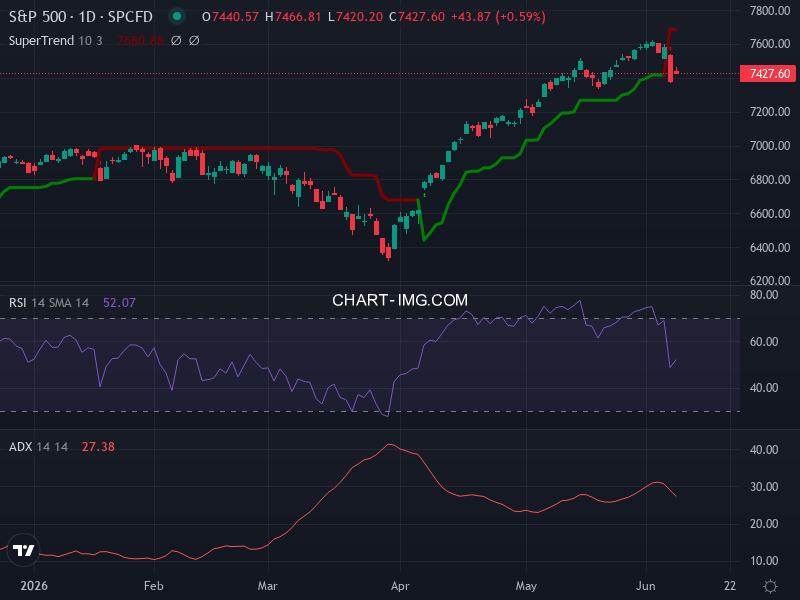Click the S&P 500 symbol title

(x=81, y=17)
